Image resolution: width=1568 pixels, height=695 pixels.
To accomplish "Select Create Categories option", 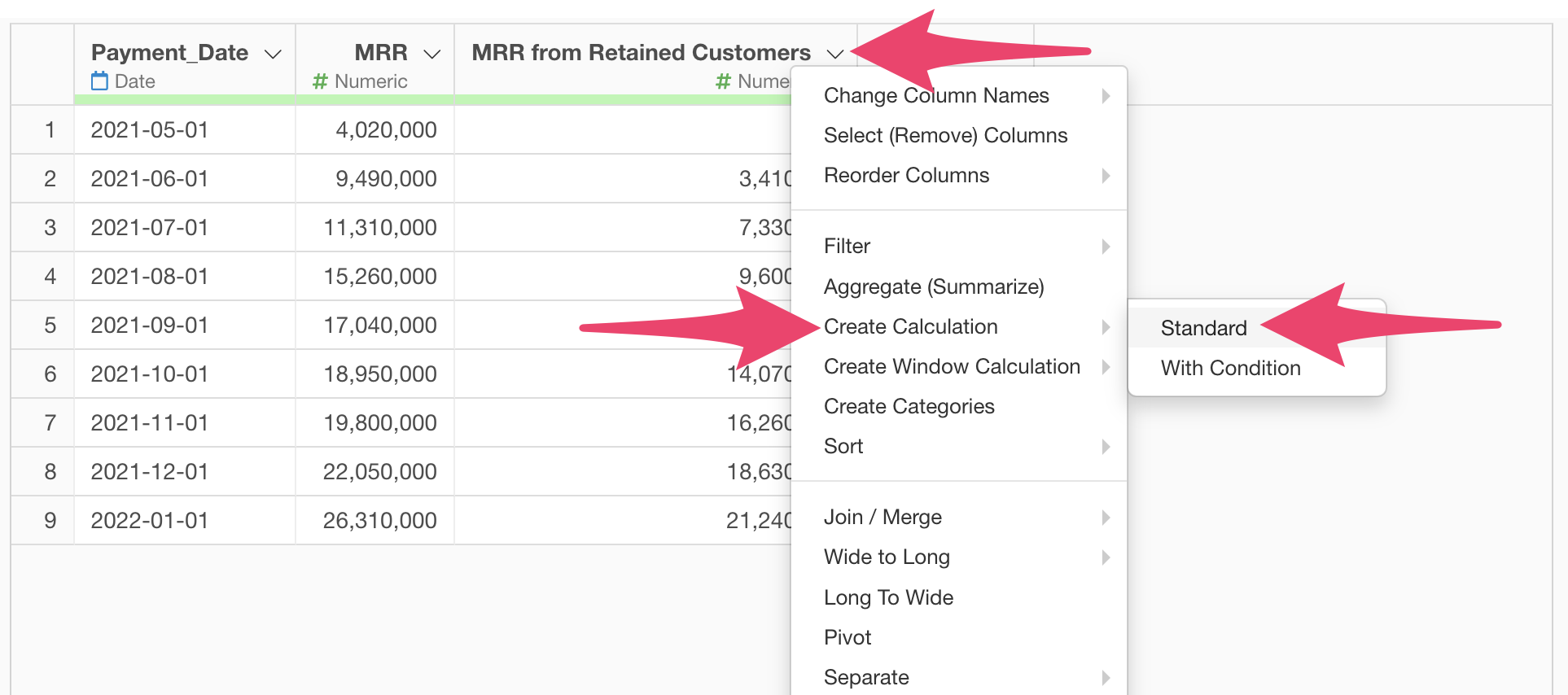I will click(909, 406).
